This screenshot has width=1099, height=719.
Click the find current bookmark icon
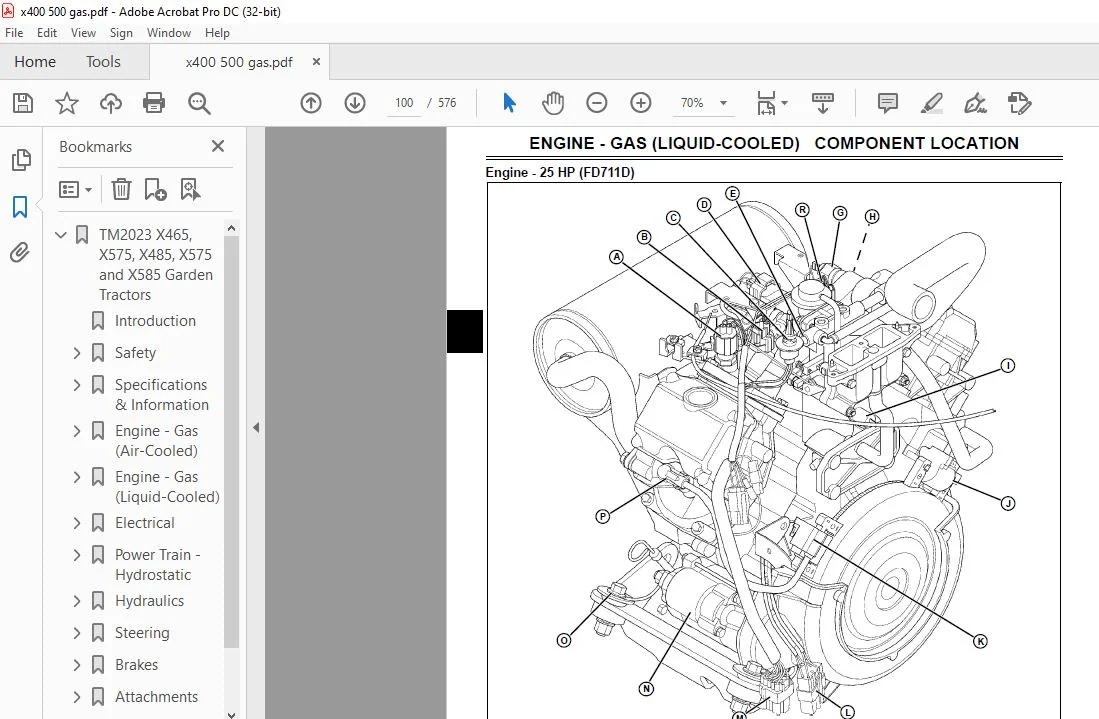tap(190, 189)
